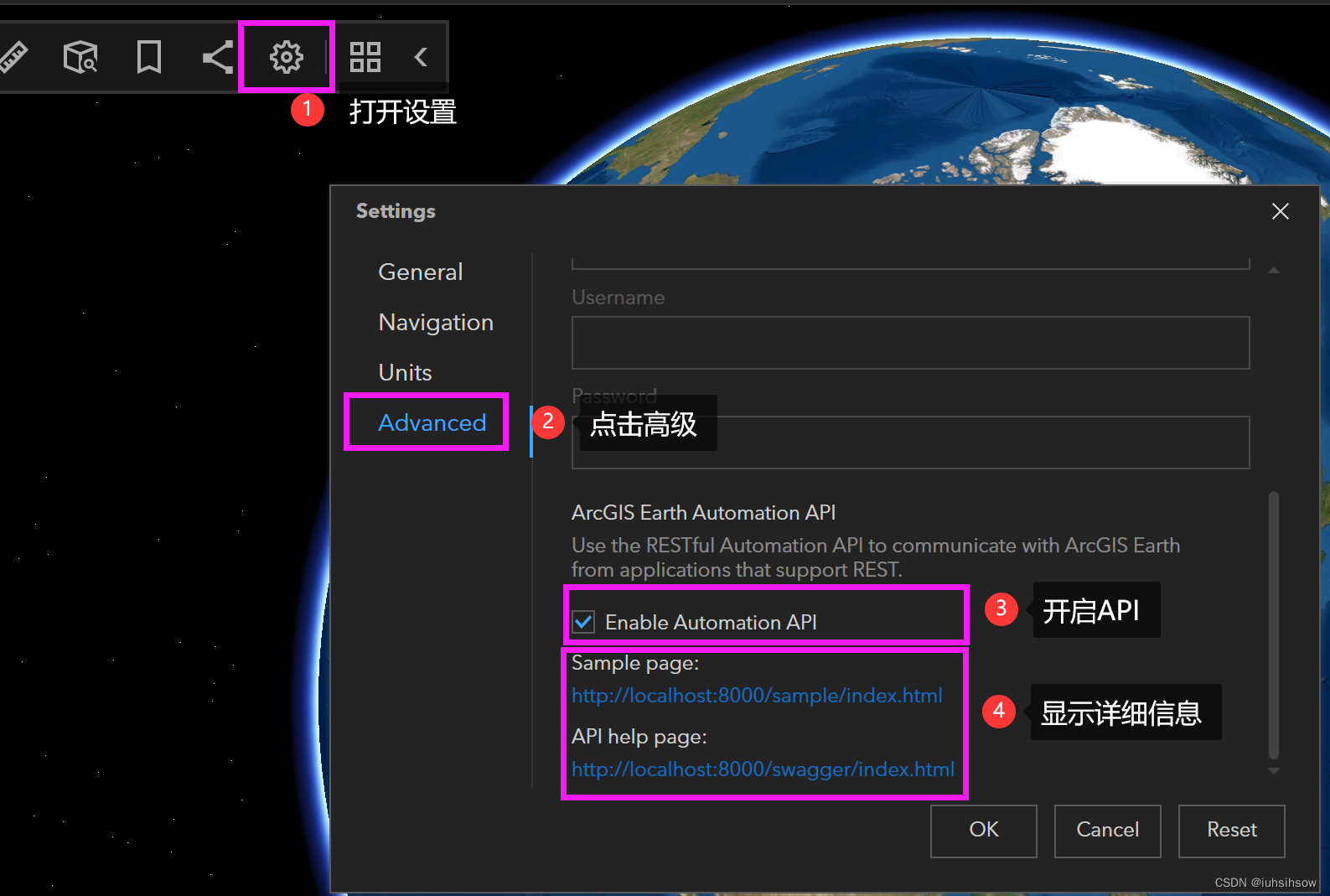Image resolution: width=1330 pixels, height=896 pixels.
Task: Click the Settings panel vertical scrollbar thumb
Action: point(1274,624)
